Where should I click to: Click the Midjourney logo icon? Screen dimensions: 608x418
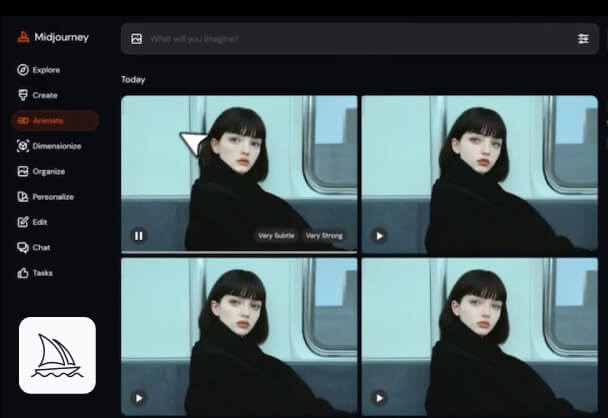coord(22,38)
